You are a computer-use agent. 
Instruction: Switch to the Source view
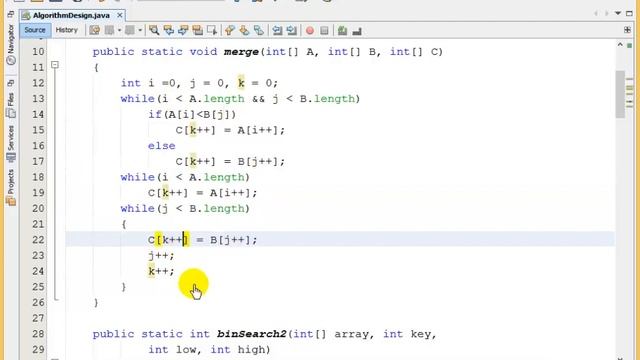click(35, 30)
